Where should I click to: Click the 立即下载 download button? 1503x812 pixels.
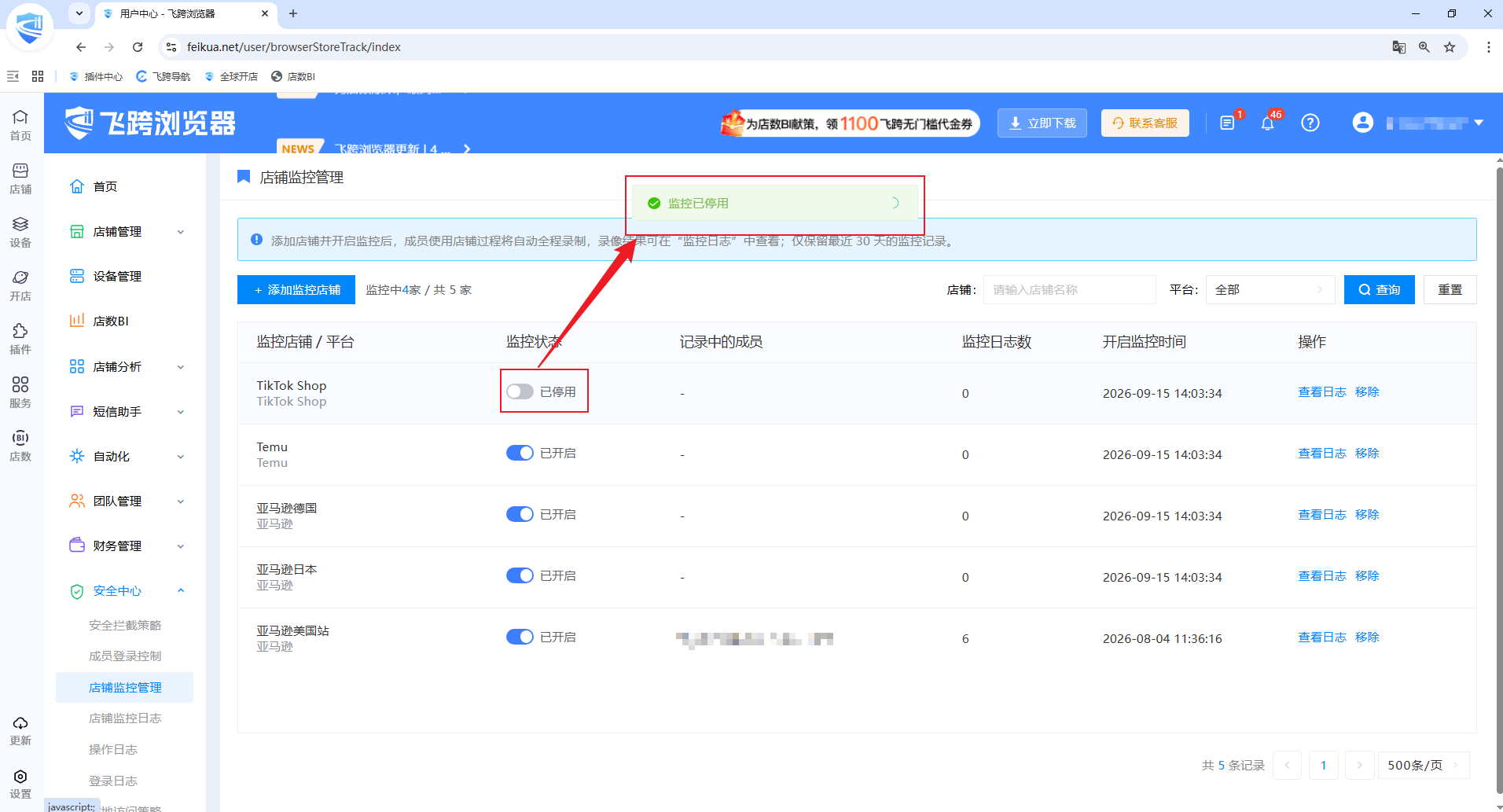[1042, 123]
